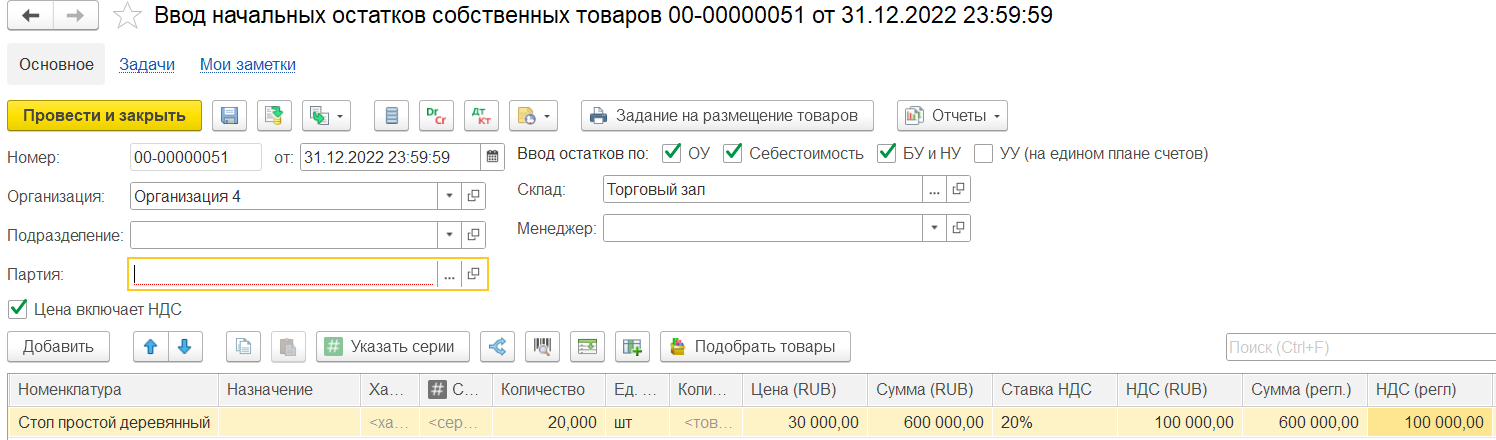This screenshot has width=1496, height=440.
Task: Uncheck the Себестоимость checkbox
Action: coord(733,154)
